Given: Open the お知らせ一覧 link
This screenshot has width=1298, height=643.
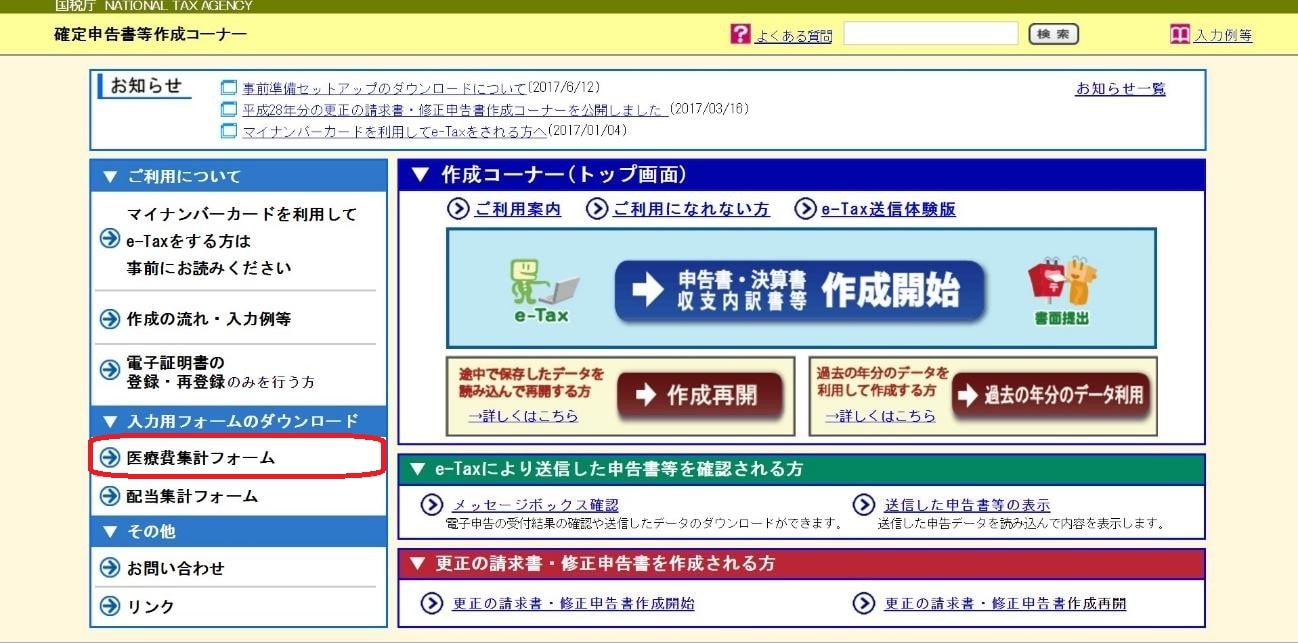Looking at the screenshot, I should (1120, 89).
